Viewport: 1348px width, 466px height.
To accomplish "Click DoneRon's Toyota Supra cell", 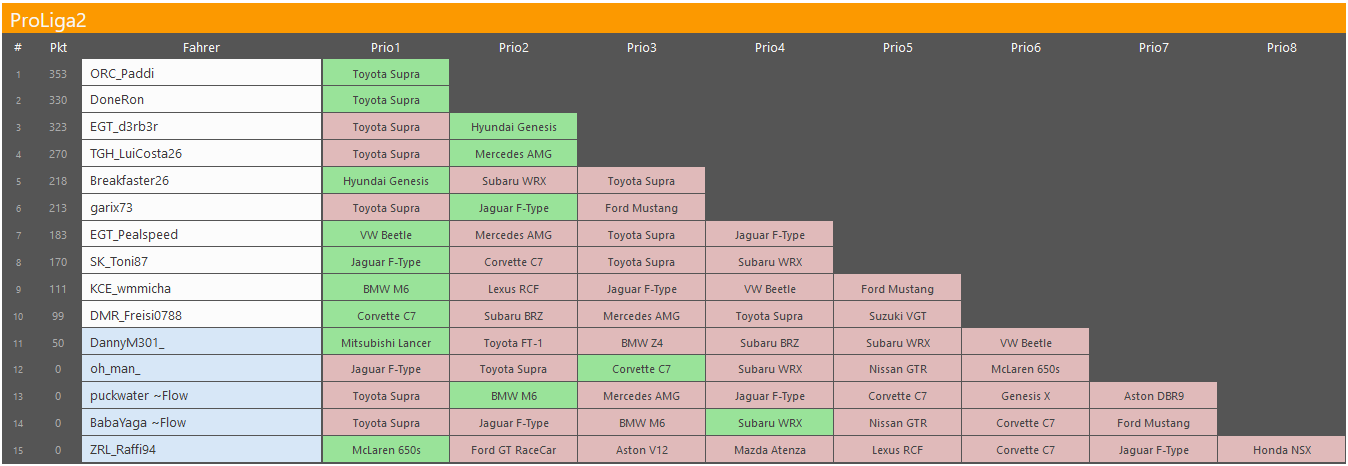I will click(x=385, y=100).
